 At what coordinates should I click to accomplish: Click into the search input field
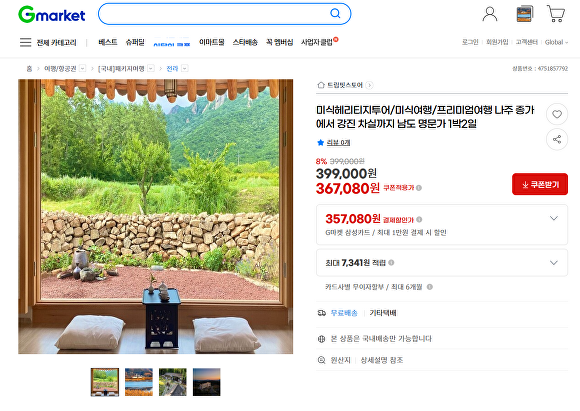(215, 14)
